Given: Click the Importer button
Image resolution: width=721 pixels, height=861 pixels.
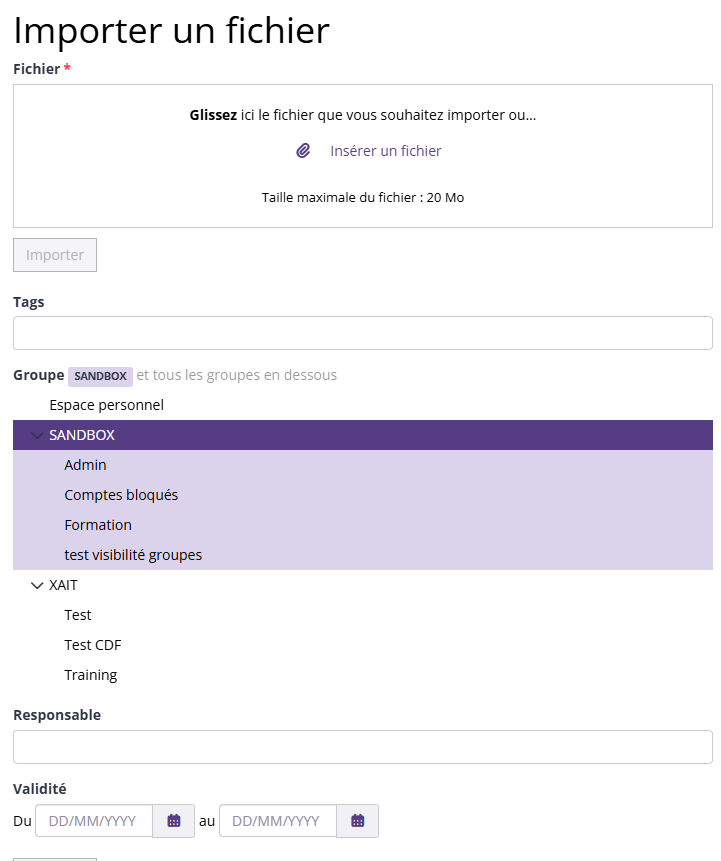Looking at the screenshot, I should tap(55, 255).
